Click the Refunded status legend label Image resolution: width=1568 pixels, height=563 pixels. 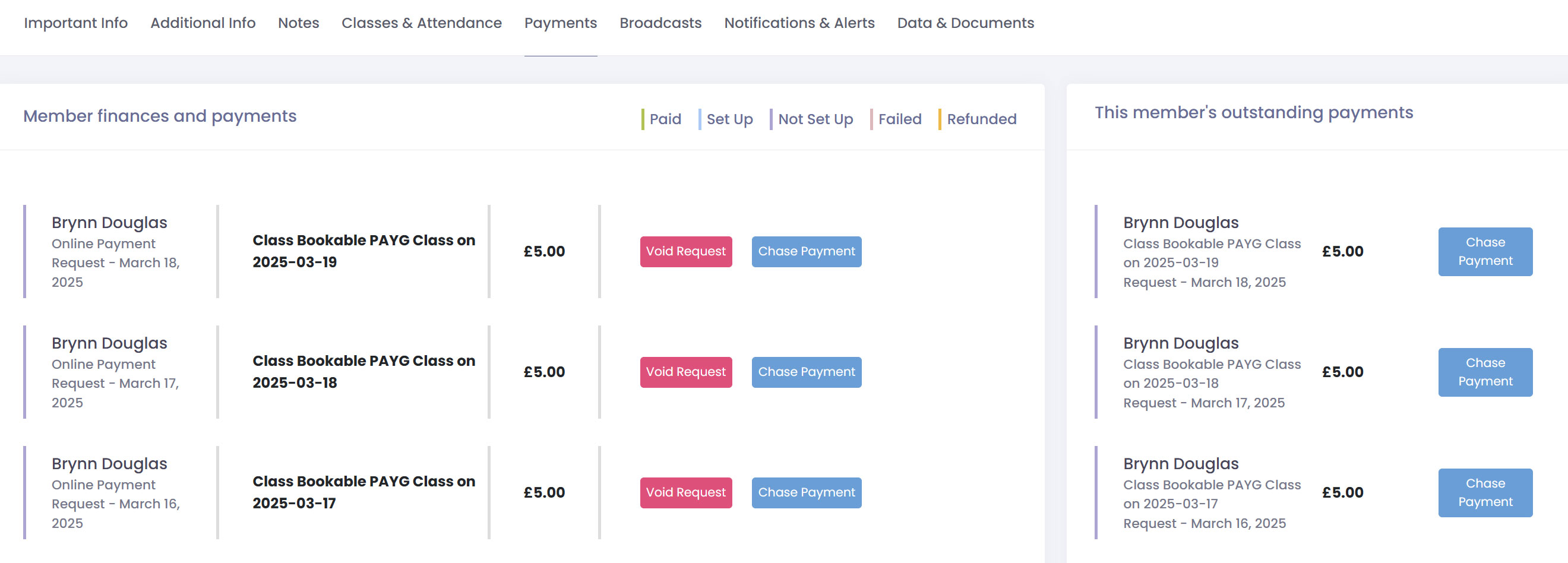pos(981,119)
